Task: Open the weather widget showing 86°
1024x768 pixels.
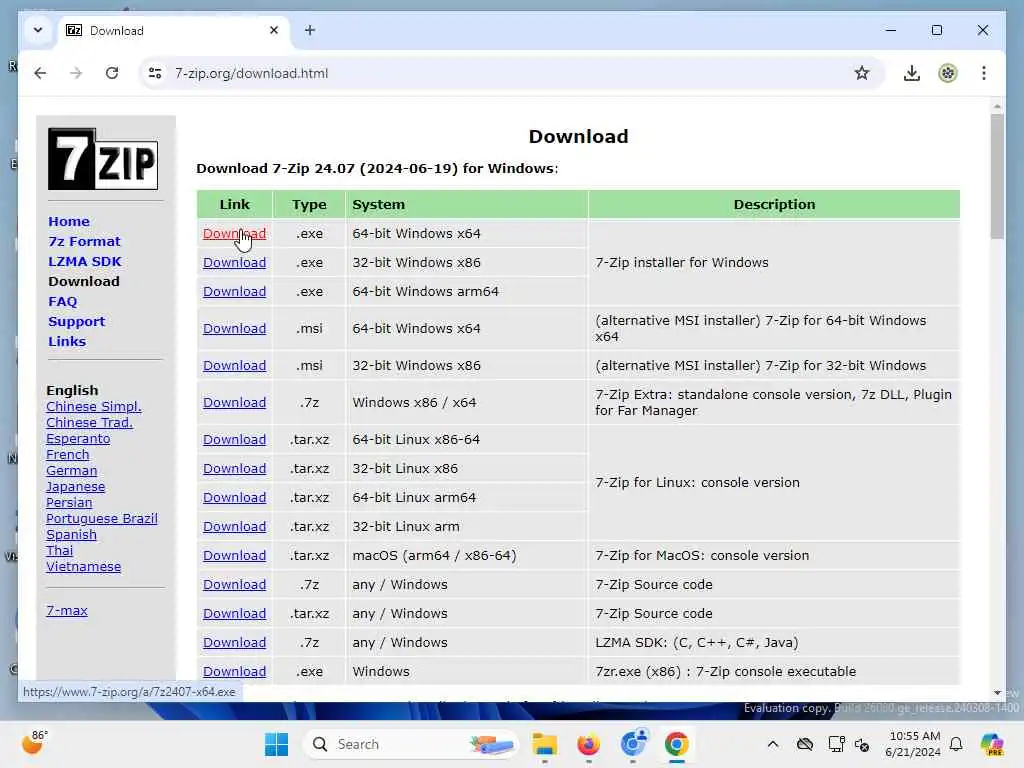Action: 34,743
